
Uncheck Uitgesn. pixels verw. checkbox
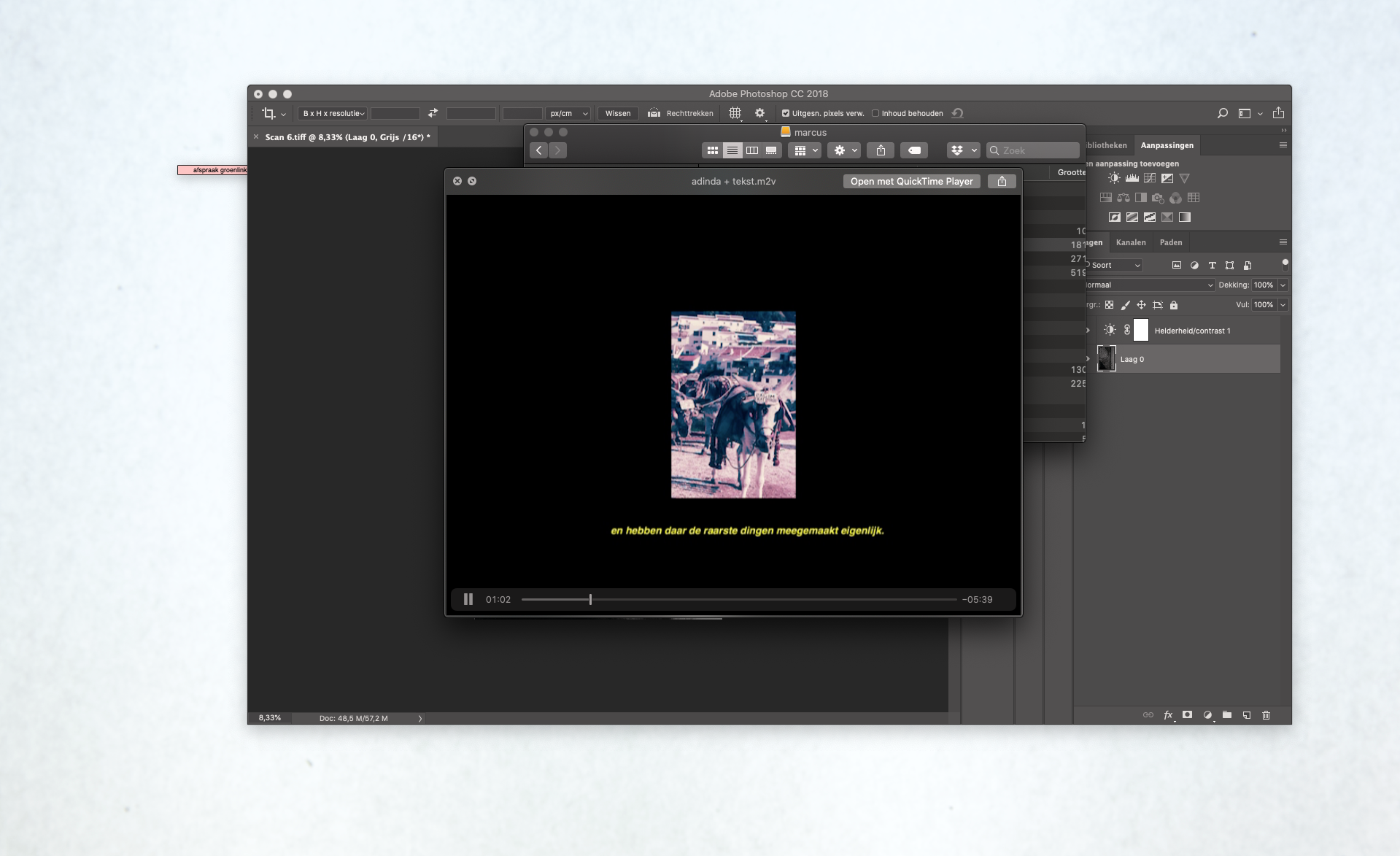(x=786, y=113)
